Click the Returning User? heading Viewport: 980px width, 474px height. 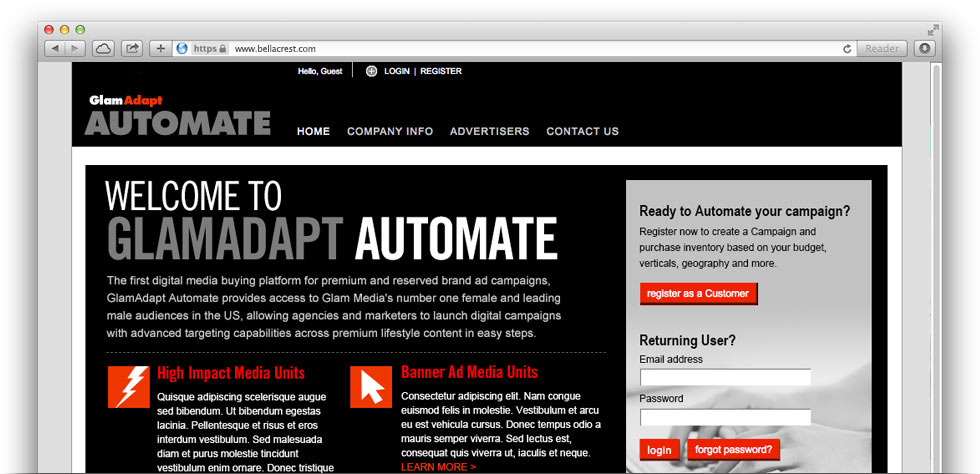[x=688, y=341]
